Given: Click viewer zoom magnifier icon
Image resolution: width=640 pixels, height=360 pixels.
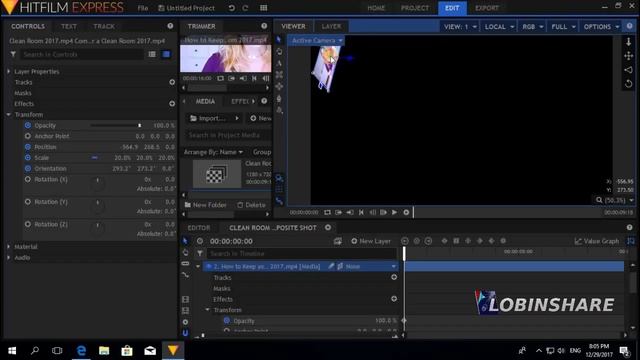Looking at the screenshot, I should point(599,200).
